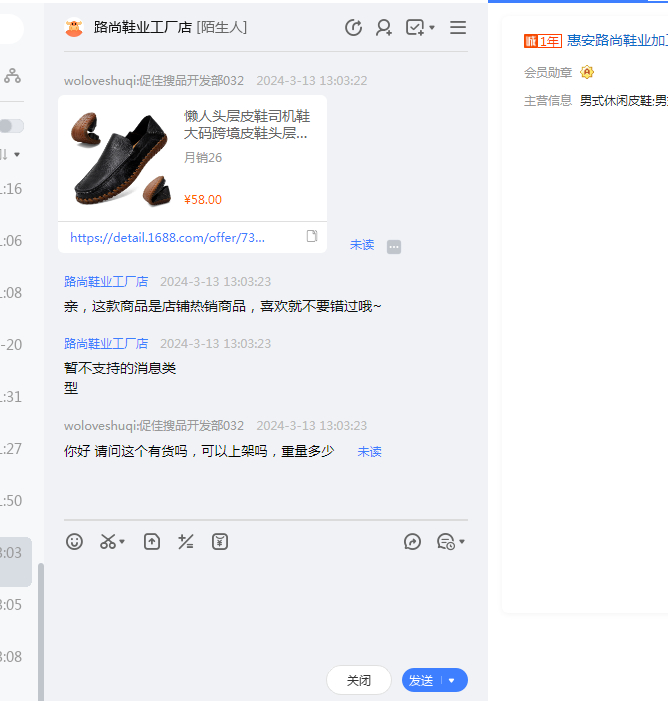
Task: Click the 关闭 button
Action: click(359, 680)
